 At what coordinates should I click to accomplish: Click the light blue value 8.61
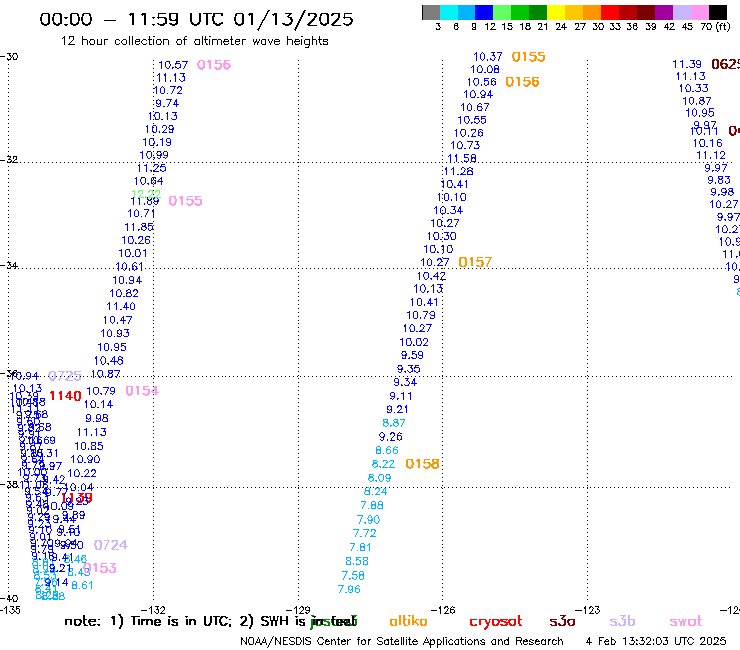[82, 585]
